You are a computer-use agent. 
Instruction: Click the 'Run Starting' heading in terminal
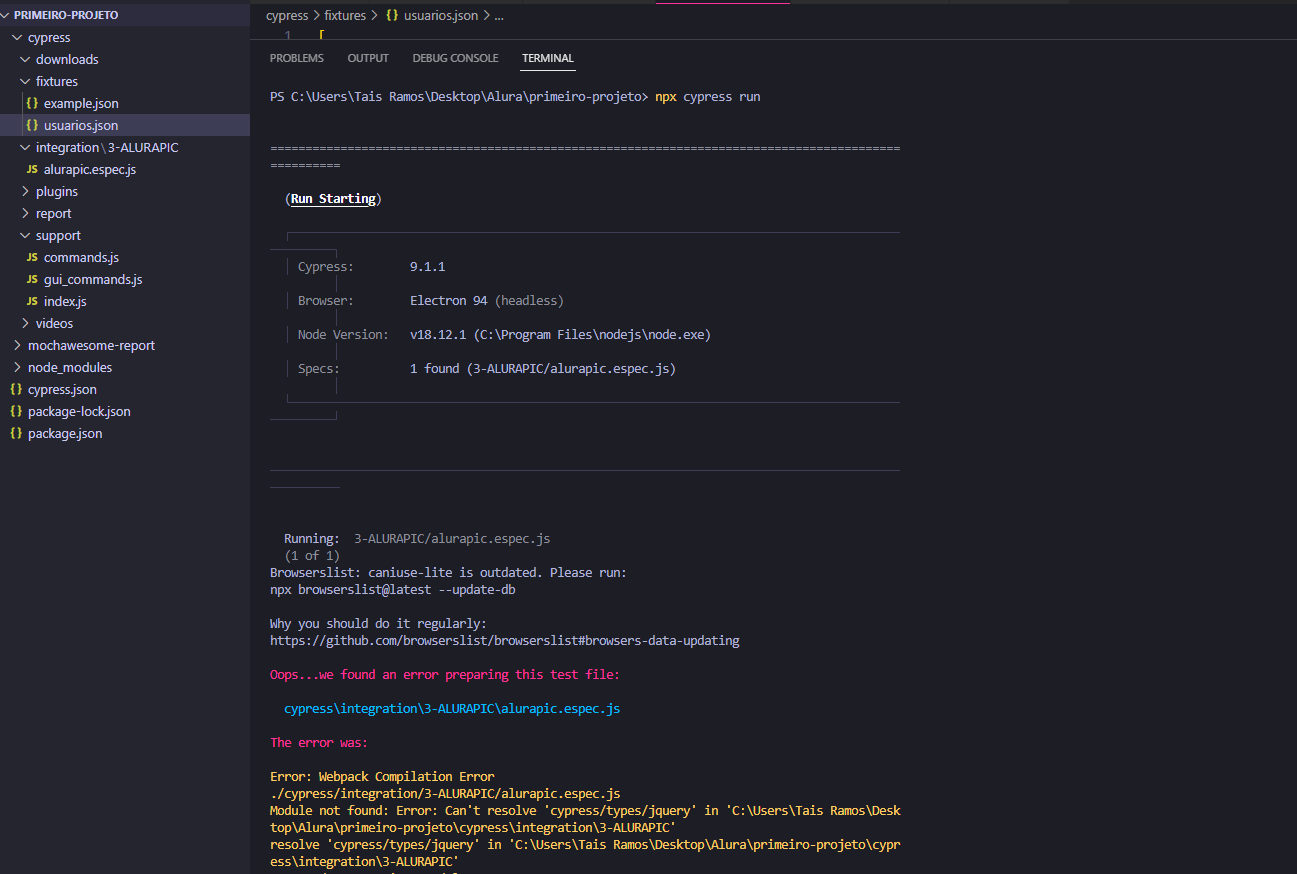tap(333, 199)
